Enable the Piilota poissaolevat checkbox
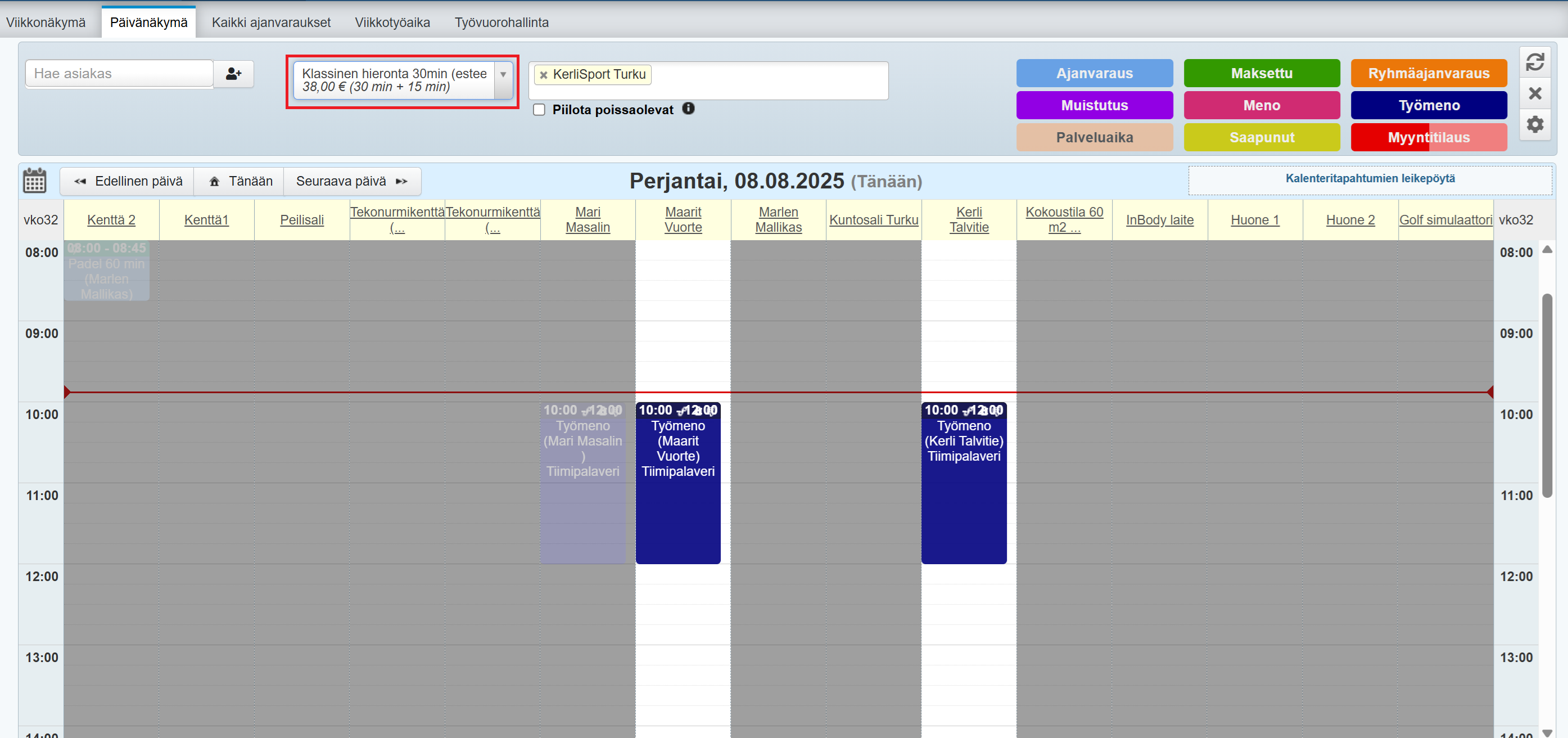 (539, 110)
